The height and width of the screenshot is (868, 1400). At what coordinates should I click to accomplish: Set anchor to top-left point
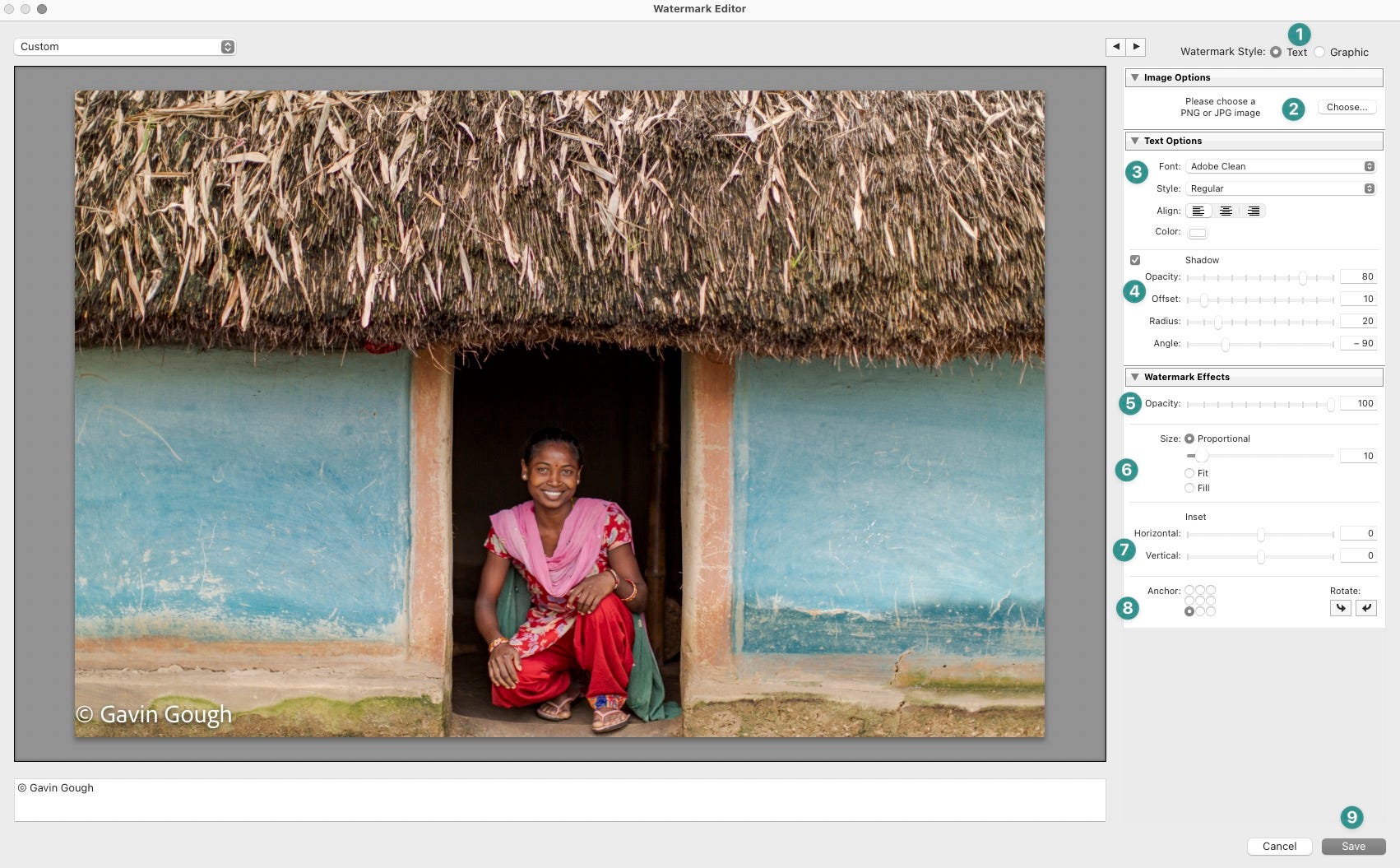[x=1189, y=590]
